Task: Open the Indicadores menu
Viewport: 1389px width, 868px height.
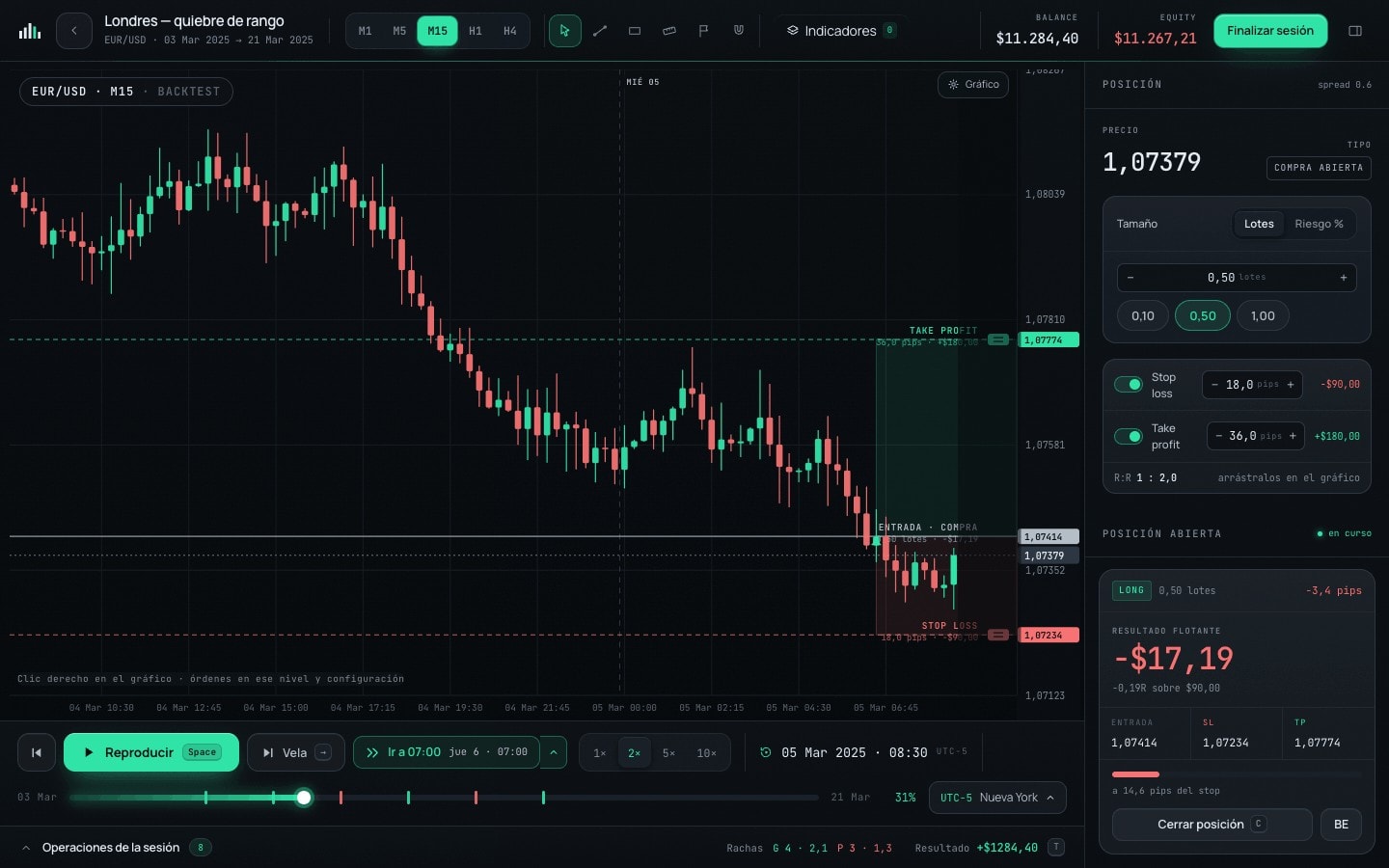Action: click(x=841, y=31)
